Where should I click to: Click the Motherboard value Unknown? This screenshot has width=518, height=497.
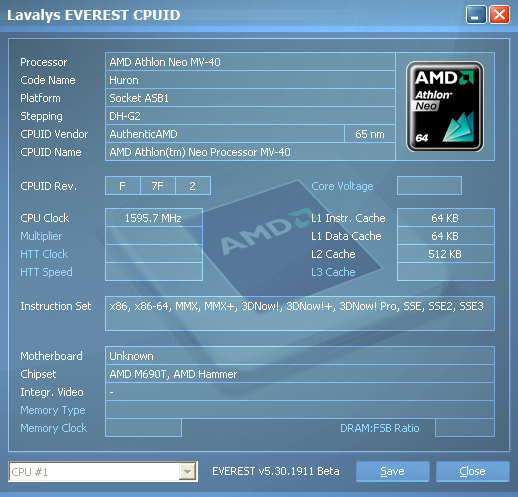pyautogui.click(x=300, y=356)
